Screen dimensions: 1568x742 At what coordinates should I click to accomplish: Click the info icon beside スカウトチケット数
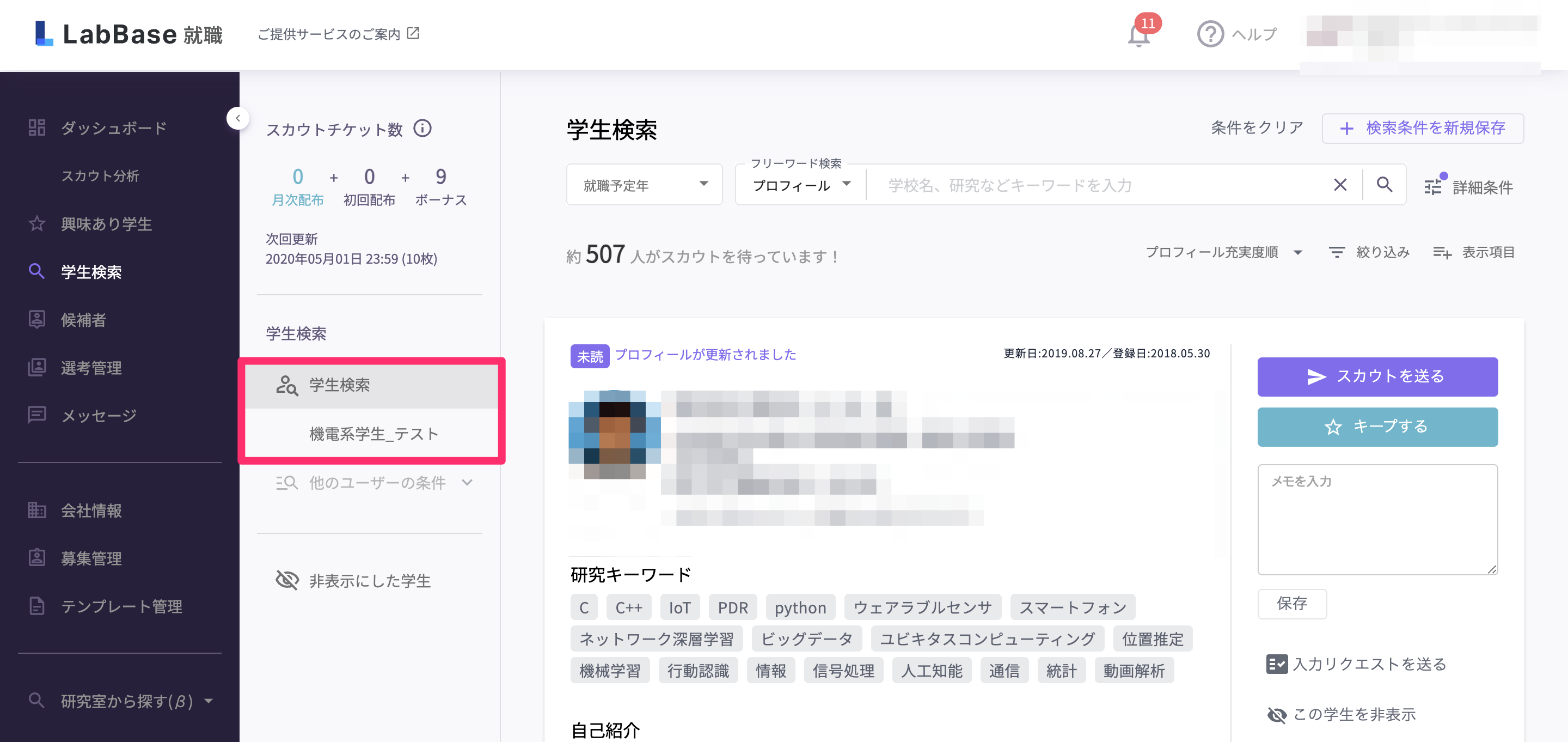coord(423,129)
